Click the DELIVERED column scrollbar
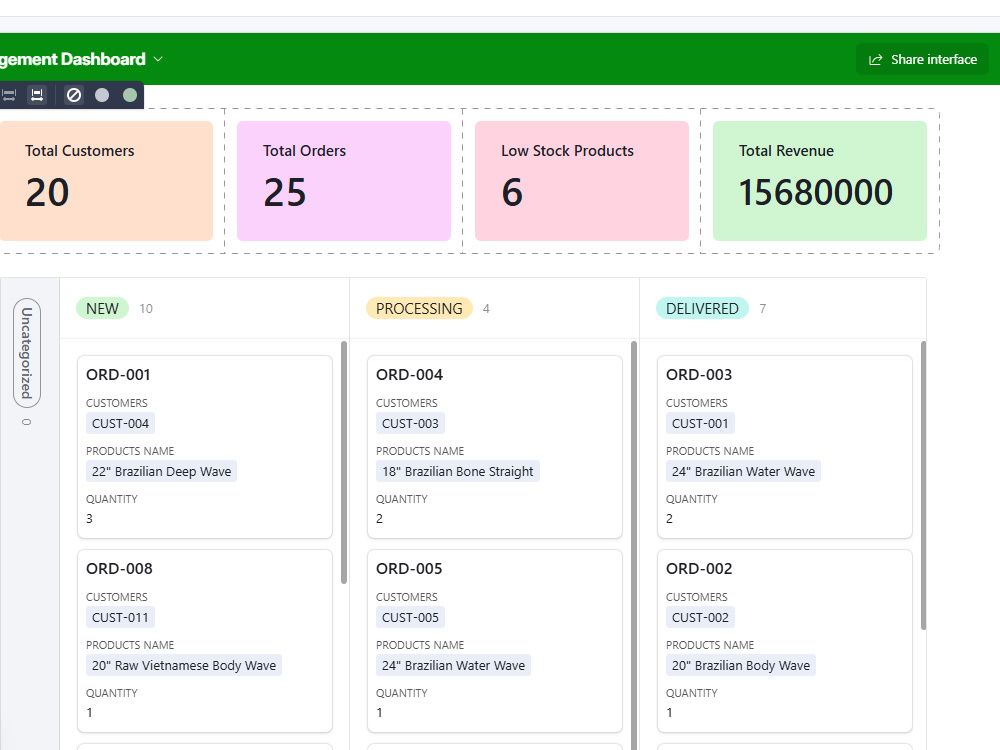Screen dimensions: 1000x750 [923, 485]
